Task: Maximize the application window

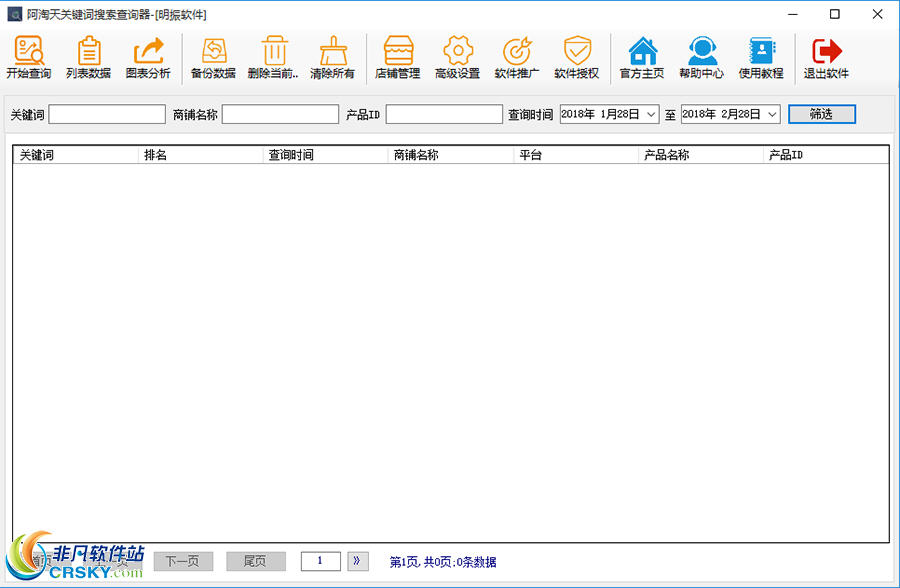Action: pos(835,14)
